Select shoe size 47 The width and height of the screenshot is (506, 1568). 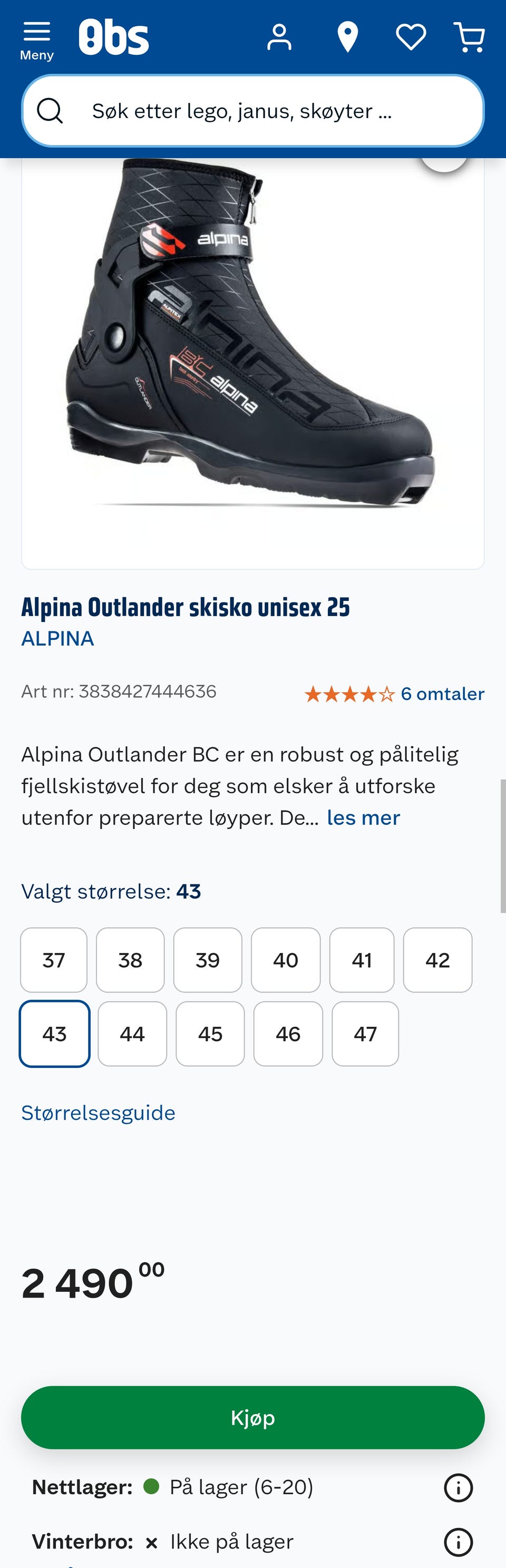(x=365, y=1033)
